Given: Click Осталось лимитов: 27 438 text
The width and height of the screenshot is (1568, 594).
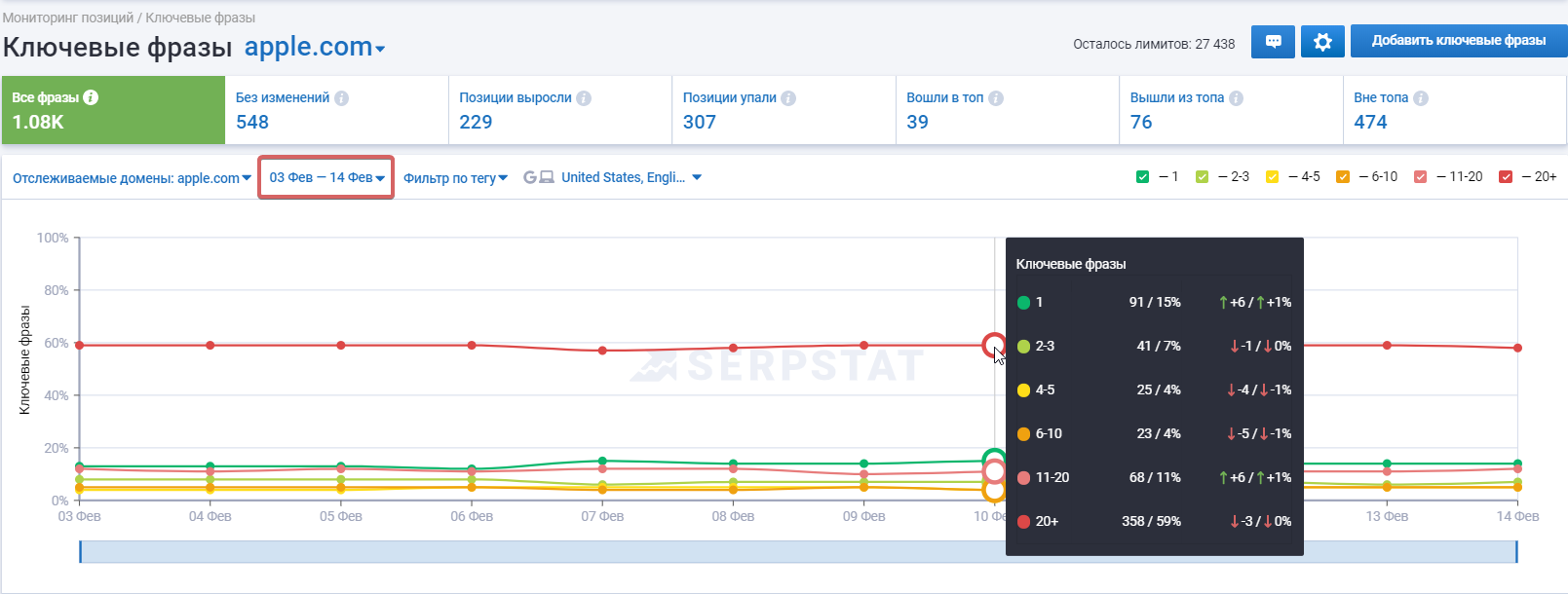Looking at the screenshot, I should tap(1154, 44).
